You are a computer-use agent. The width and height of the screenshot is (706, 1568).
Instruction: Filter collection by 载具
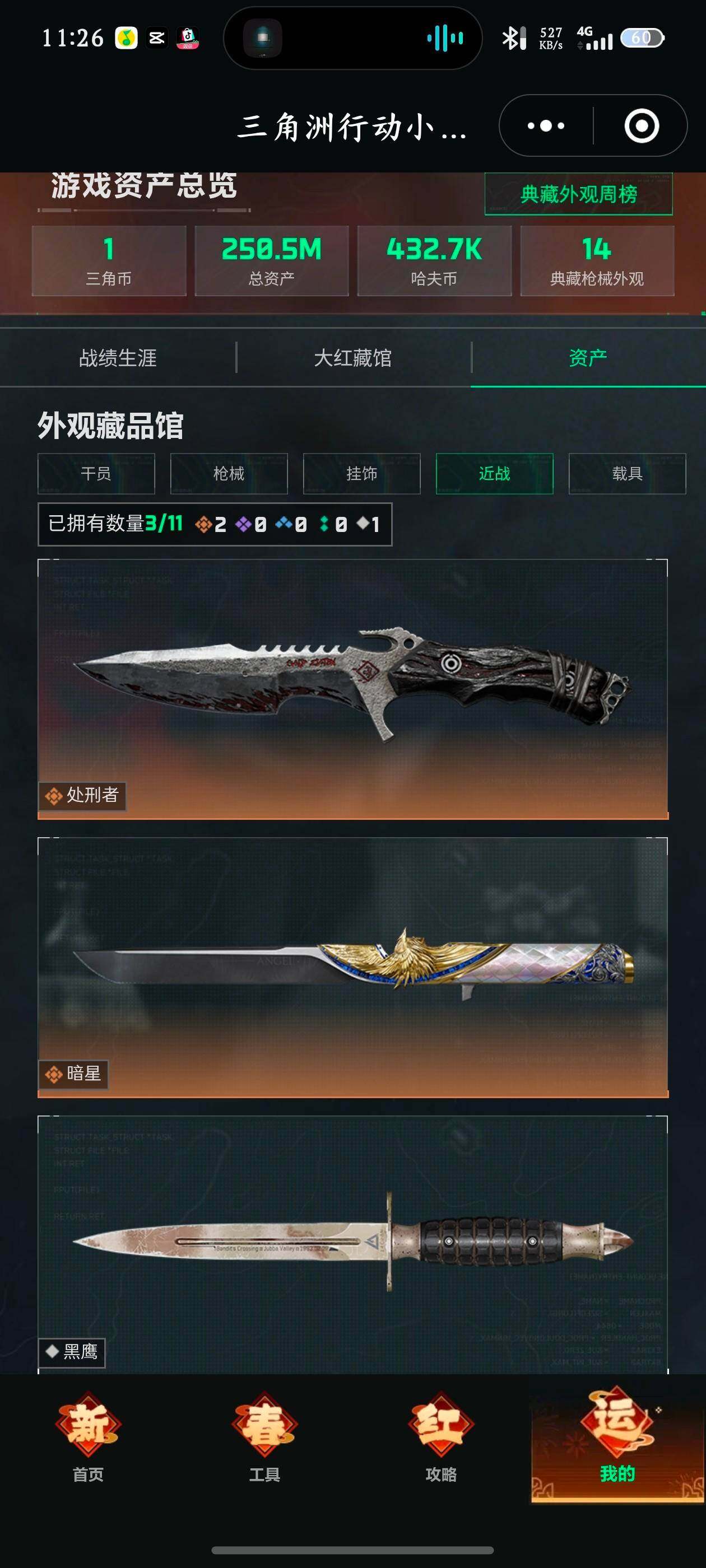tap(628, 474)
